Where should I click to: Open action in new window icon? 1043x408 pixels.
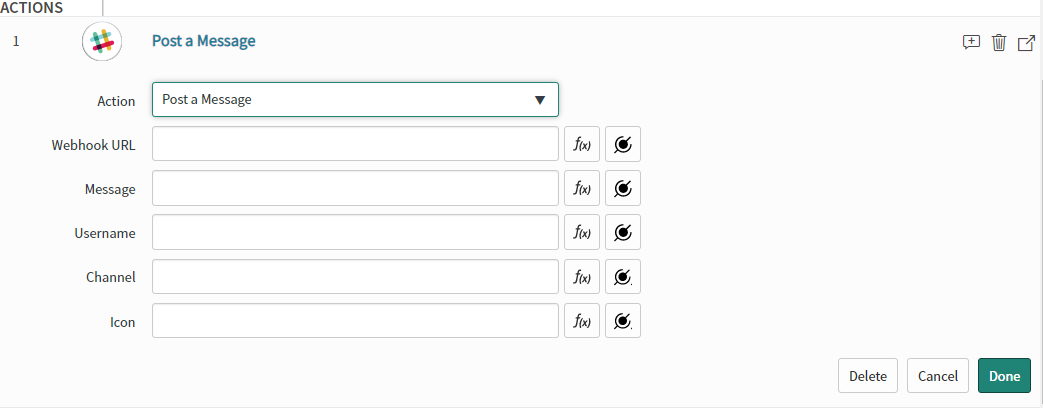(x=1026, y=43)
